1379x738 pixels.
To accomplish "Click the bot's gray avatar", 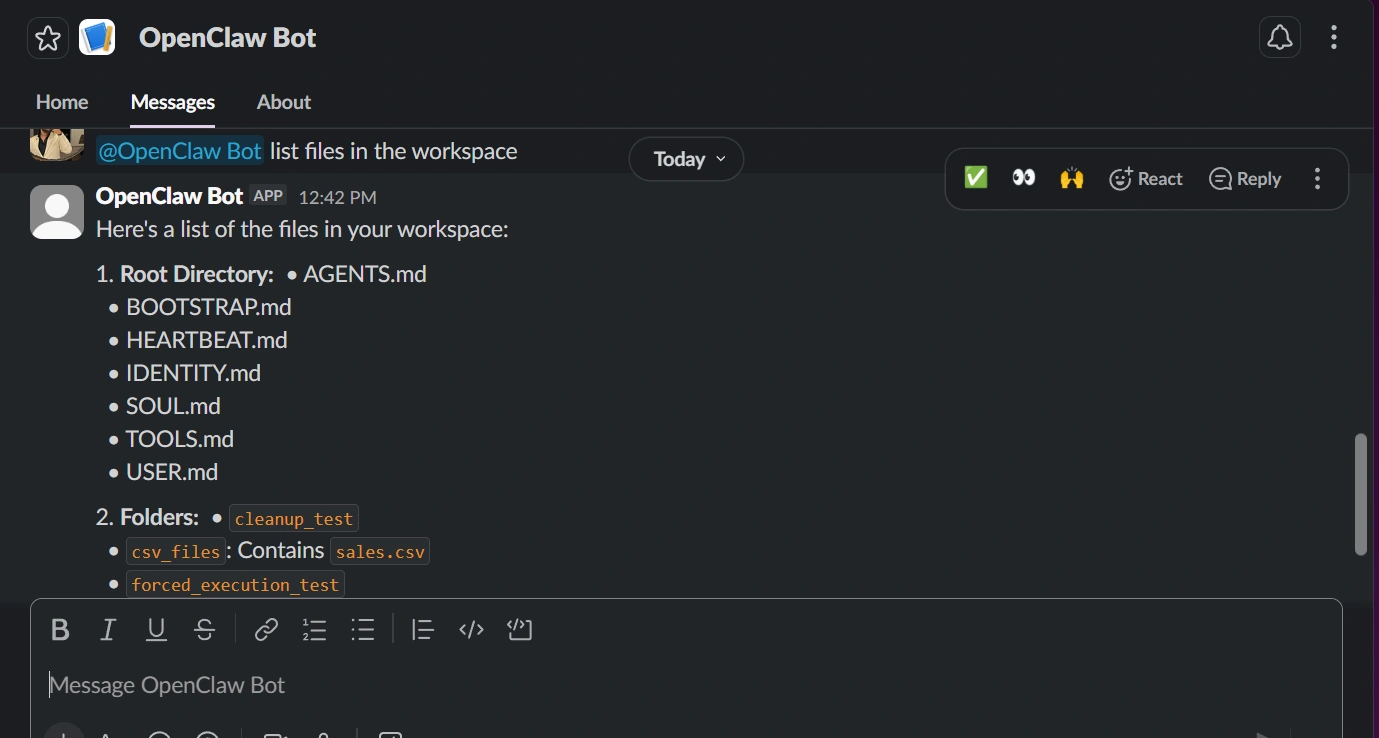I will (57, 212).
